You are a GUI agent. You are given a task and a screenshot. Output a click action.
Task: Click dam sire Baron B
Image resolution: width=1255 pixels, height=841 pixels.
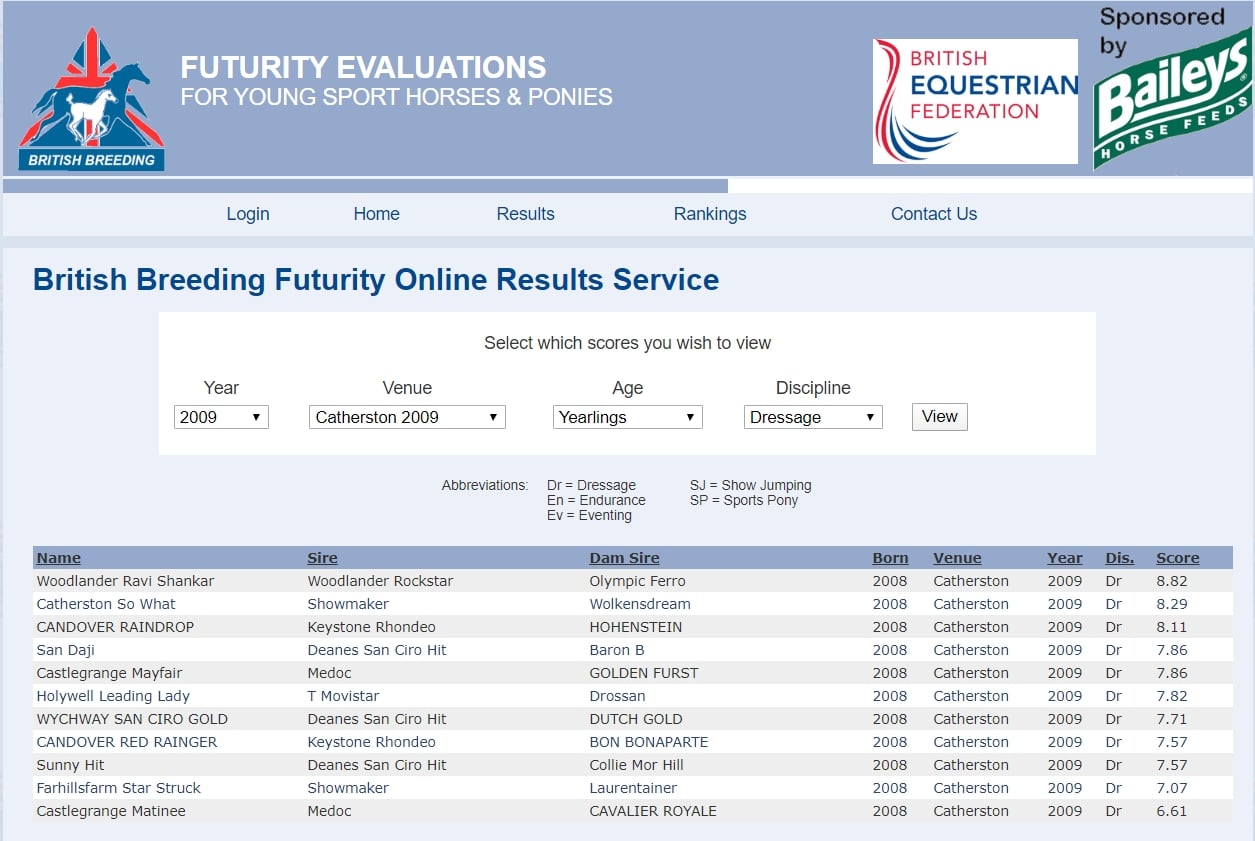coord(617,650)
